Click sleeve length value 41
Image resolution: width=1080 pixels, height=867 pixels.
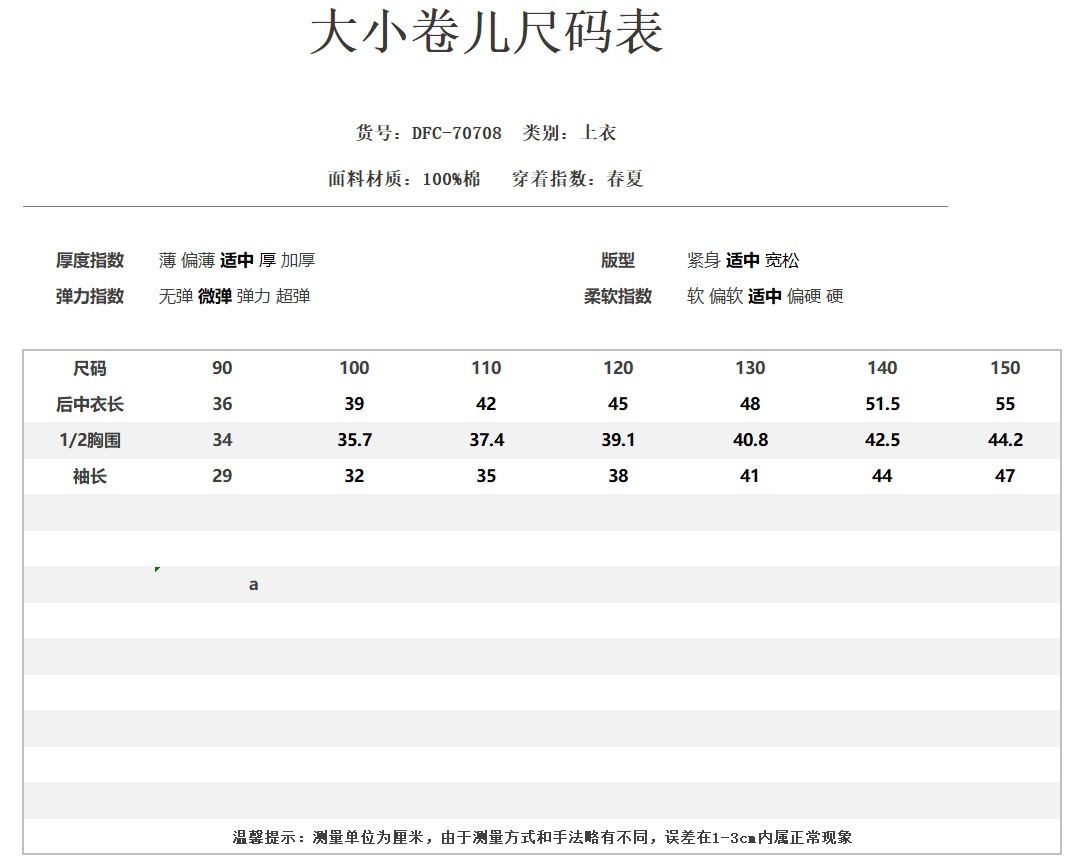tap(750, 475)
